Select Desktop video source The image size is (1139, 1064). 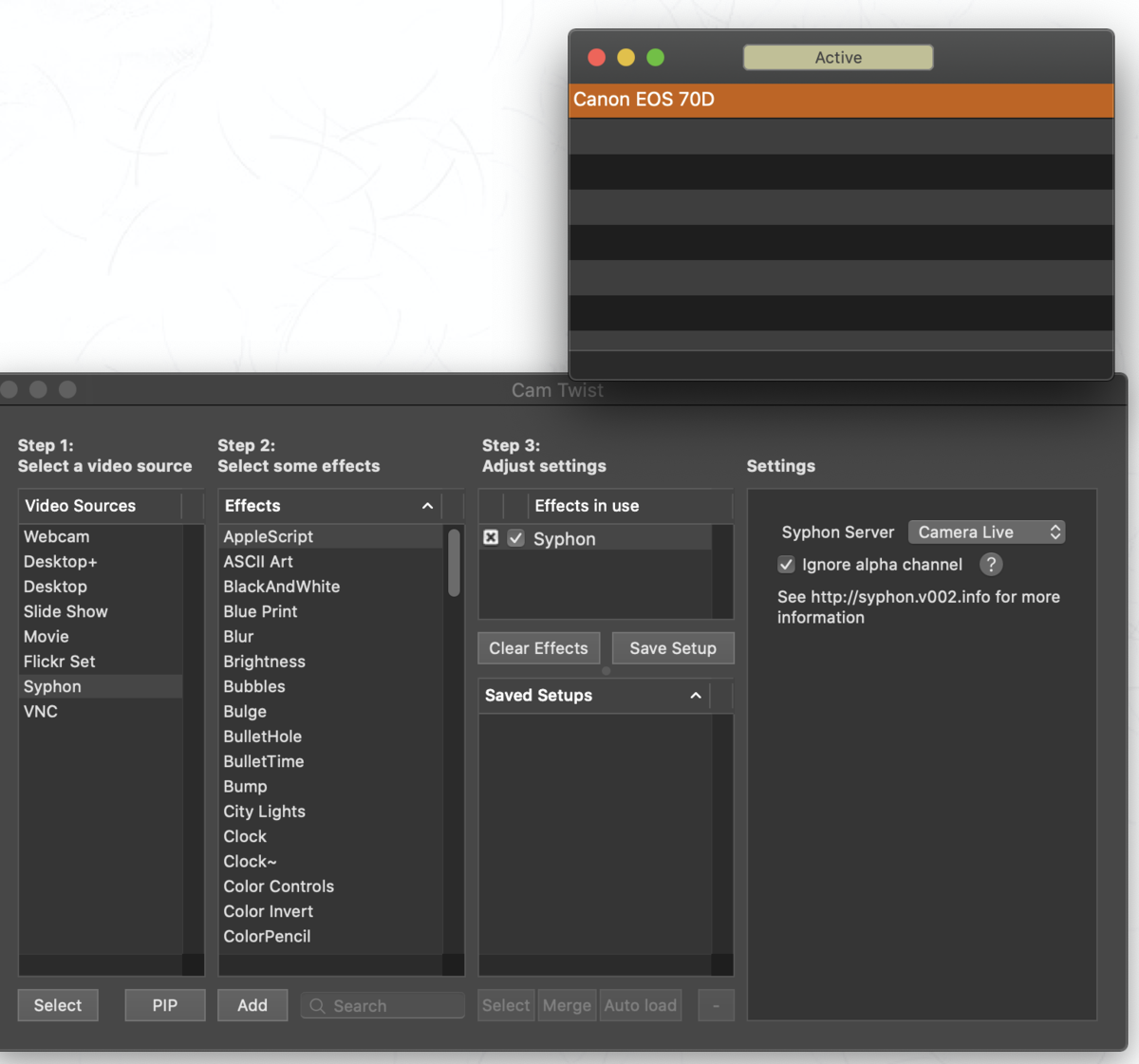coord(101,587)
